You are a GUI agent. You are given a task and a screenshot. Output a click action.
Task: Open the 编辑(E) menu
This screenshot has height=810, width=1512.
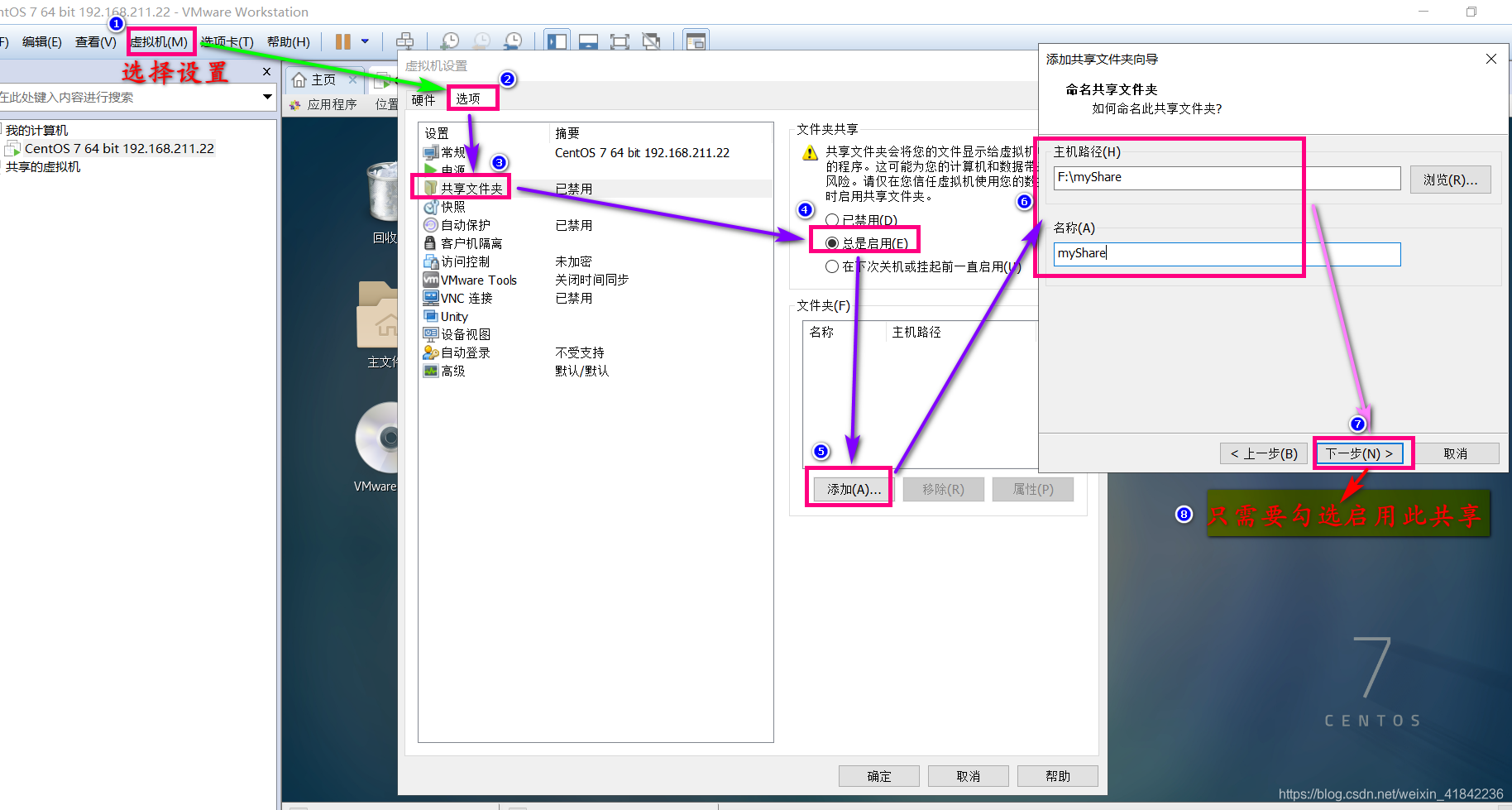[x=42, y=41]
